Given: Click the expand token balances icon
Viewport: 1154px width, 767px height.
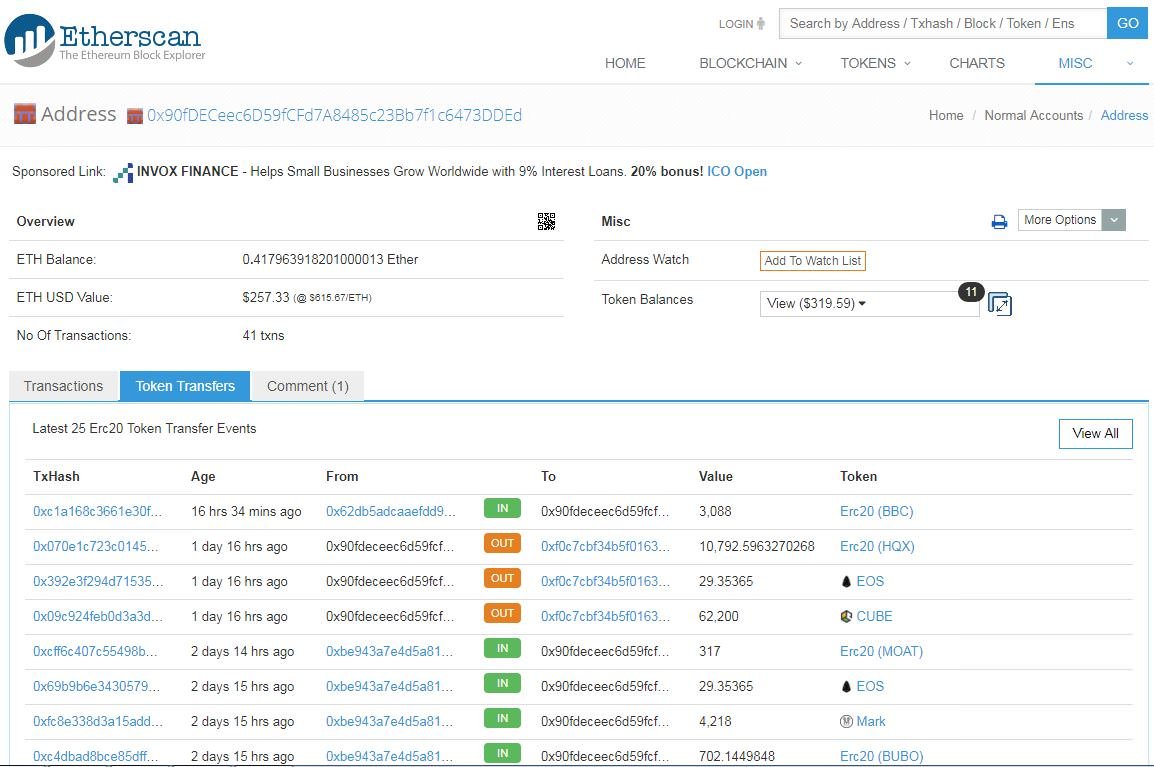Looking at the screenshot, I should pyautogui.click(x=1000, y=304).
